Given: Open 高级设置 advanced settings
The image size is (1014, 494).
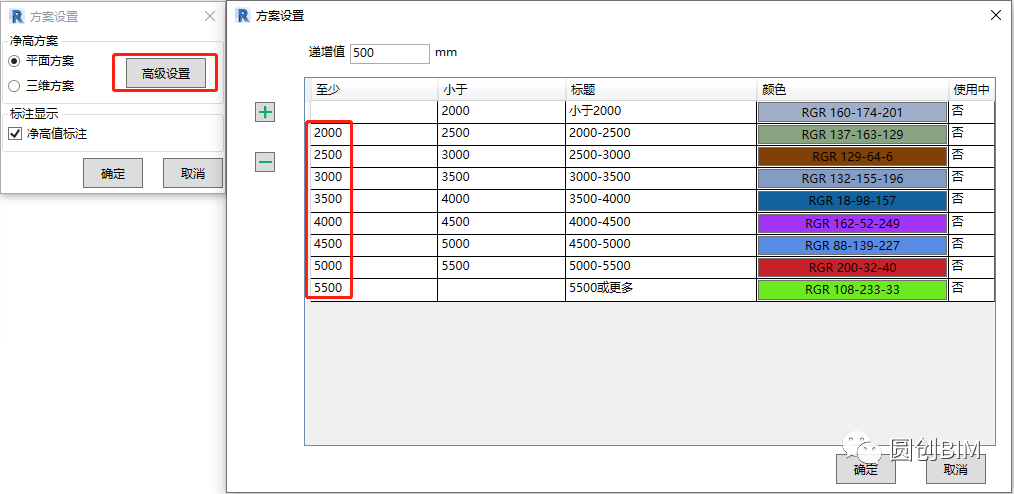Looking at the screenshot, I should click(166, 74).
